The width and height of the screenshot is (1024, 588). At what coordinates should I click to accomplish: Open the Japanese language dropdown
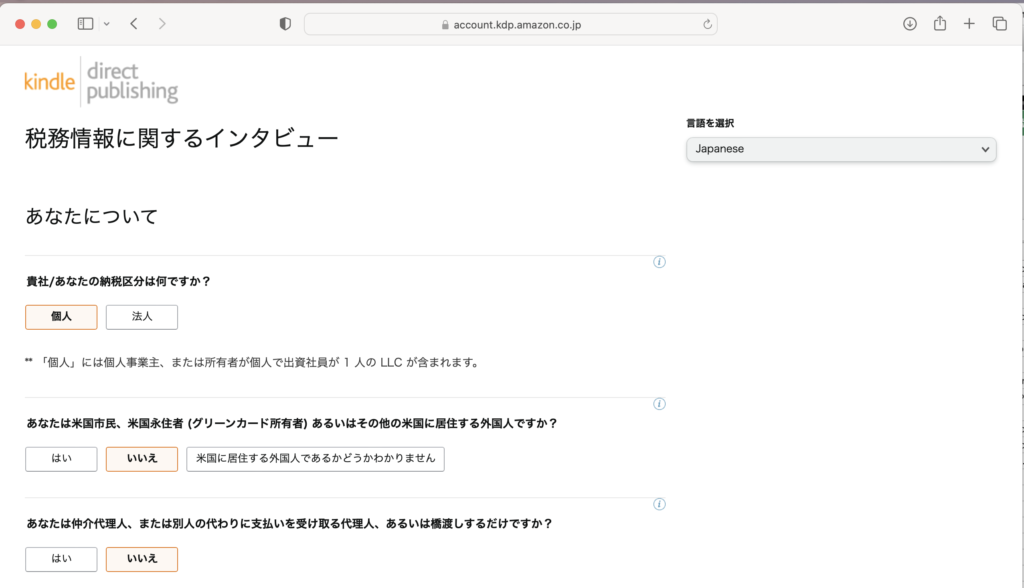841,149
